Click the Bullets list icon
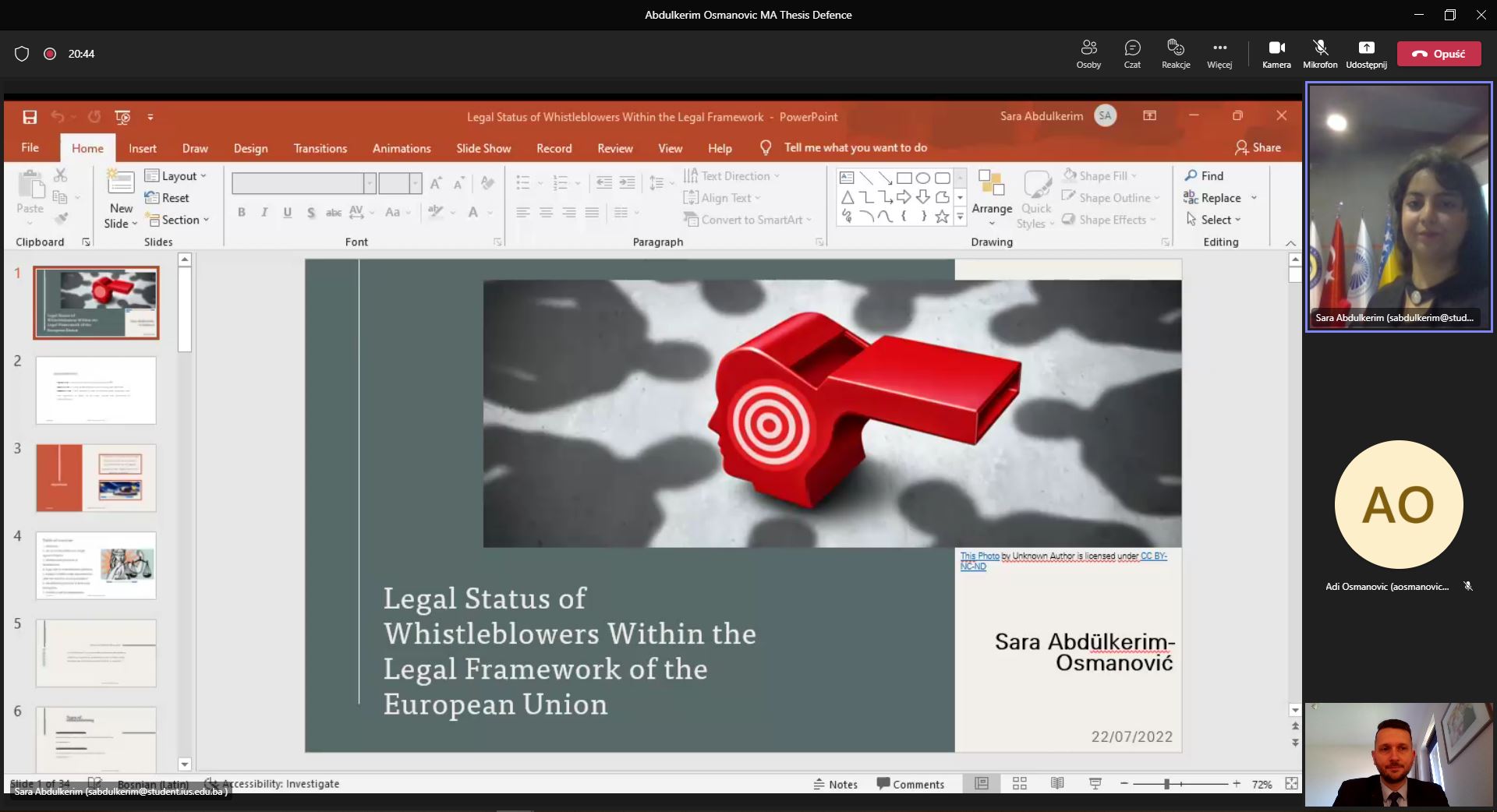Viewport: 1497px width, 812px height. coord(522,183)
